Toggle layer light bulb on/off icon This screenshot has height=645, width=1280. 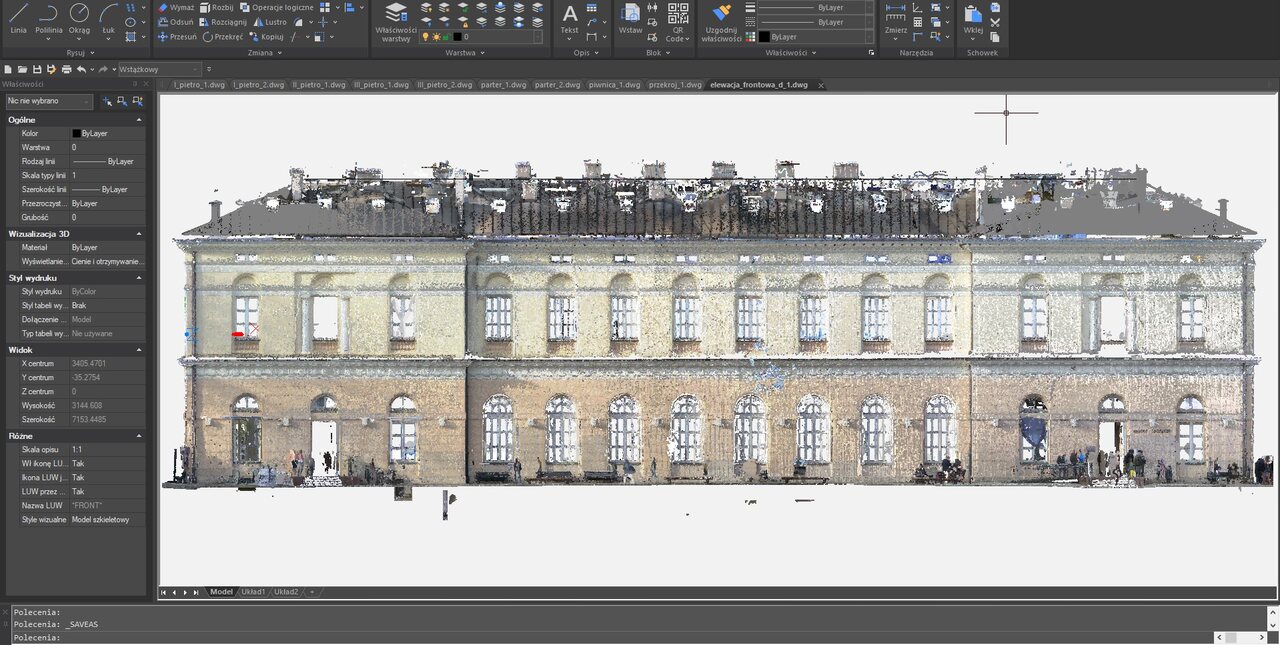pyautogui.click(x=424, y=36)
